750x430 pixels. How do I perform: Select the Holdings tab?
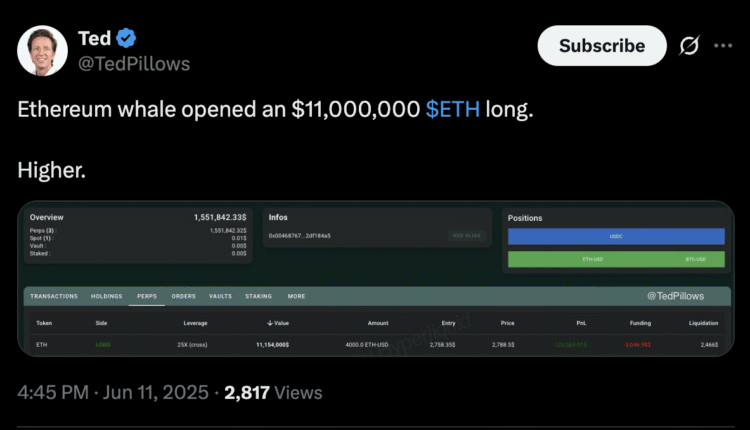click(x=107, y=296)
